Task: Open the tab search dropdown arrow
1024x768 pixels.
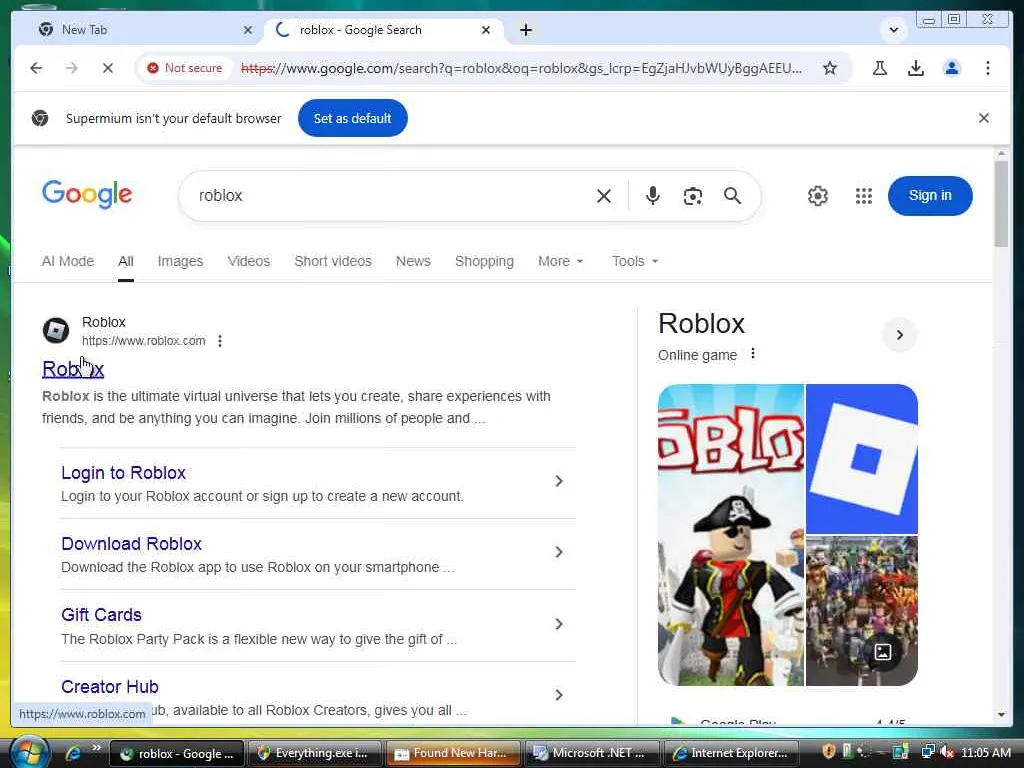Action: tap(893, 30)
